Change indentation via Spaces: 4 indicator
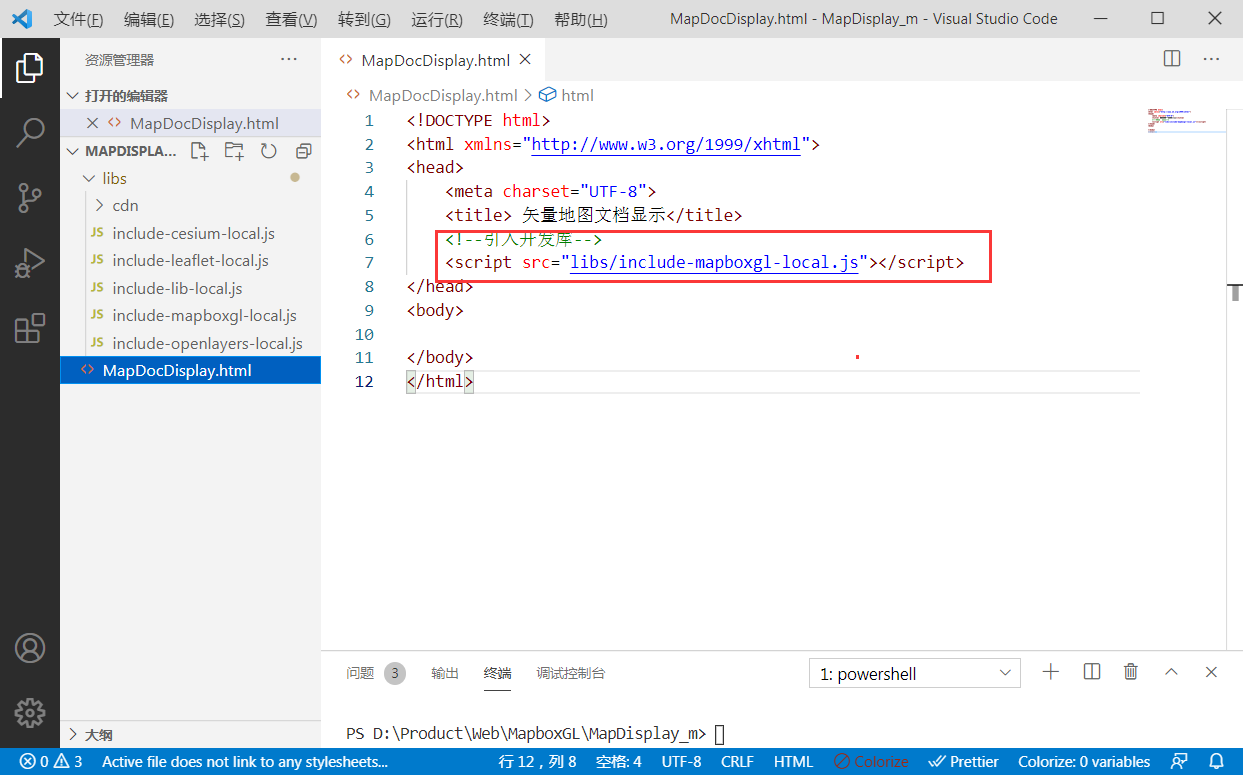Viewport: 1243px width, 775px height. [619, 762]
